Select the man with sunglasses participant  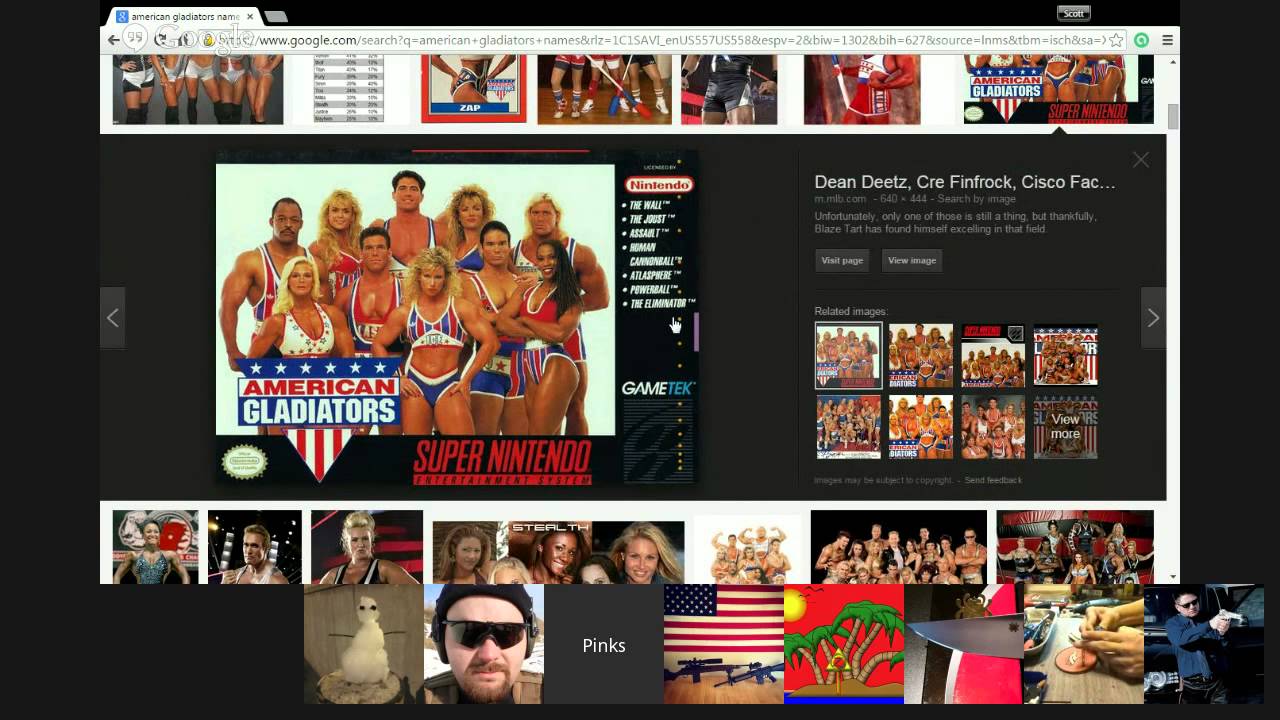click(484, 644)
